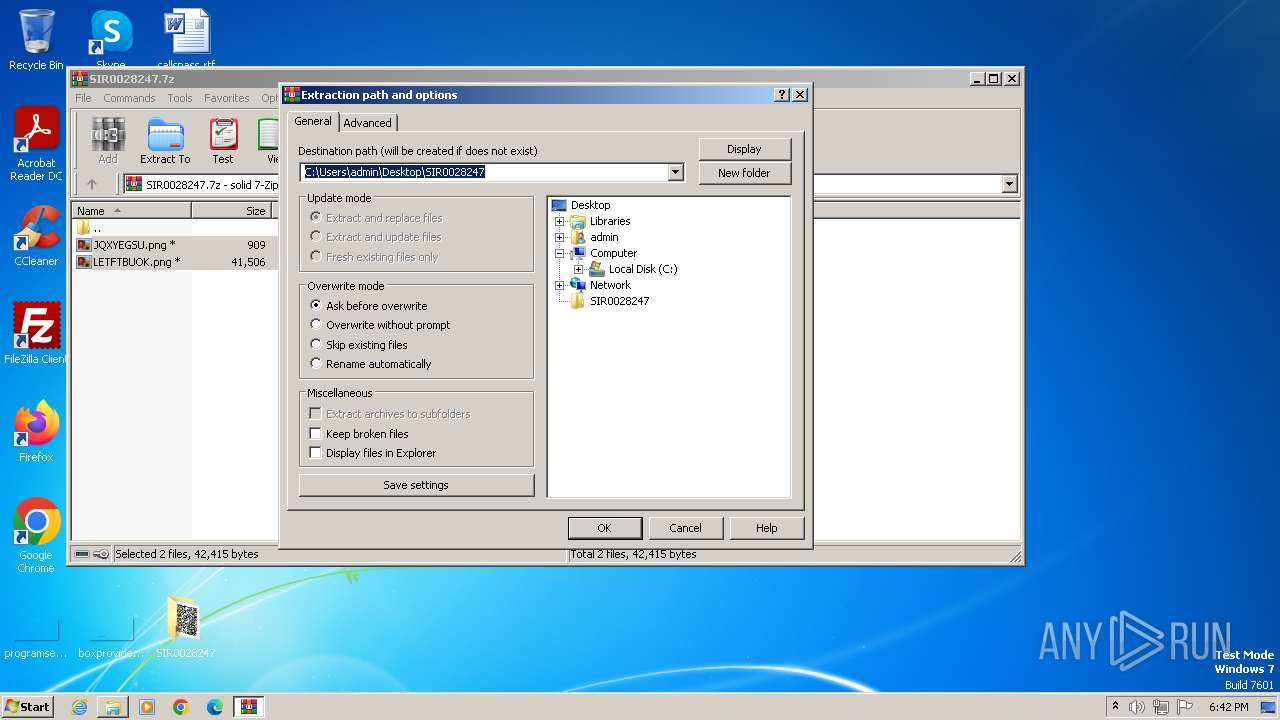Screen dimensions: 1280x720
Task: Expand the admin tree node
Action: coord(560,237)
